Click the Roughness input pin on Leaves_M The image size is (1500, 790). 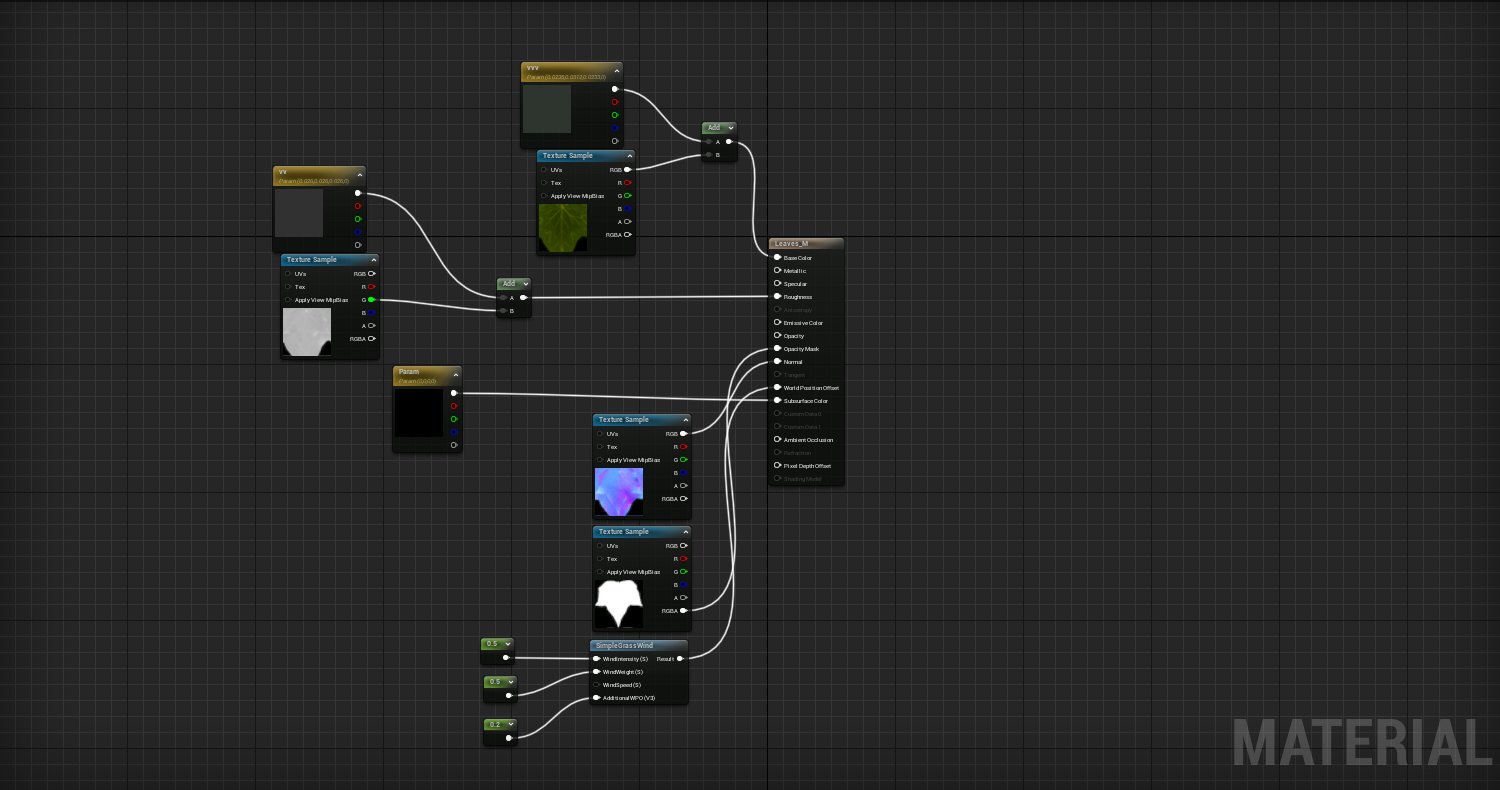click(776, 297)
